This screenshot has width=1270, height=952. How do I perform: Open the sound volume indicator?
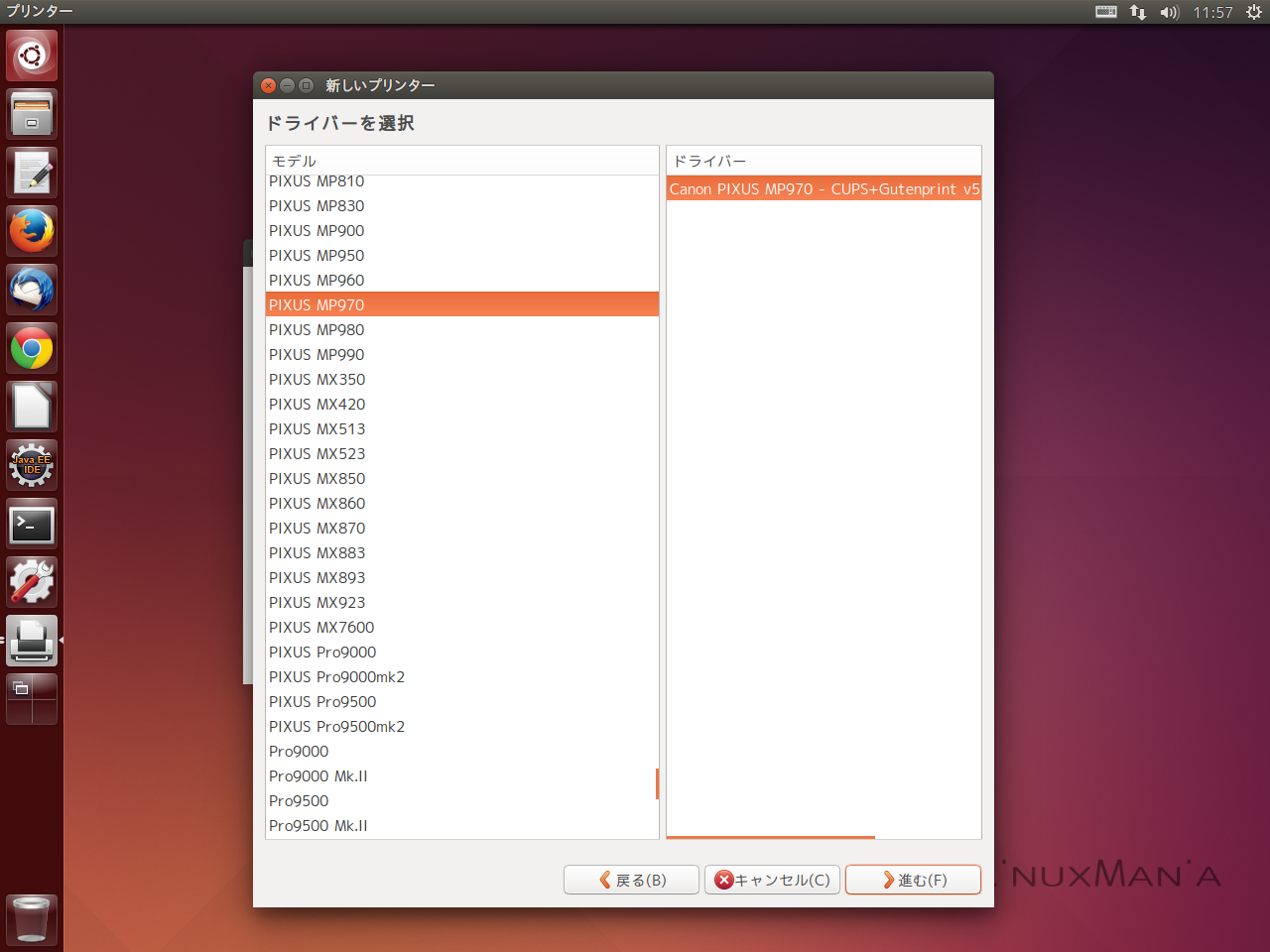(x=1169, y=12)
